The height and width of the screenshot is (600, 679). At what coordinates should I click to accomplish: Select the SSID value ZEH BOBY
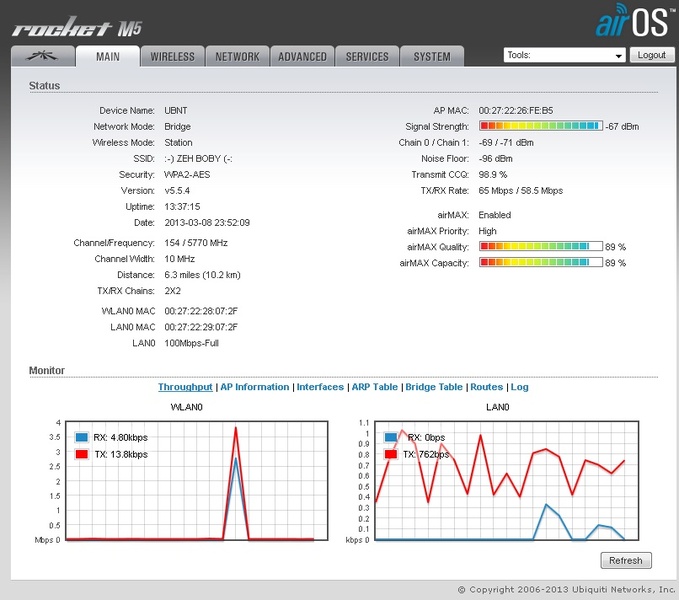[x=198, y=158]
